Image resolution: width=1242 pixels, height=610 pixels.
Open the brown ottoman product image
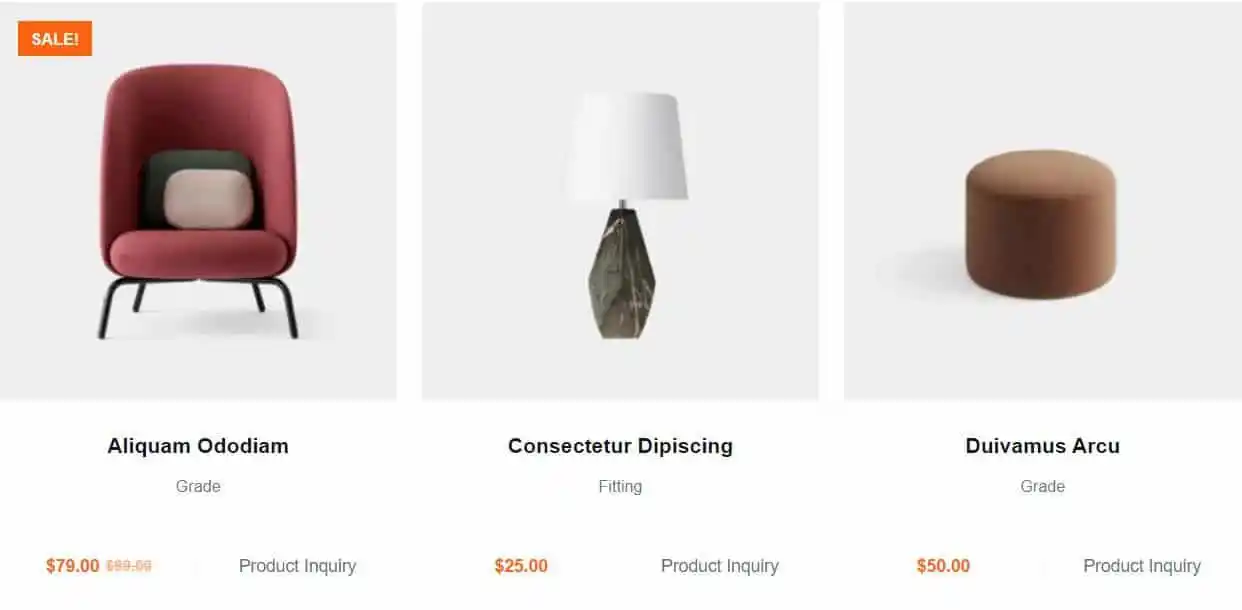point(1043,201)
